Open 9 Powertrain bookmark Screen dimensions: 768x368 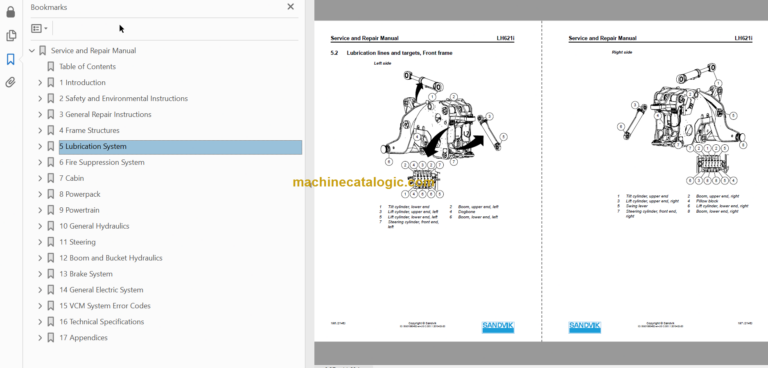click(x=79, y=210)
